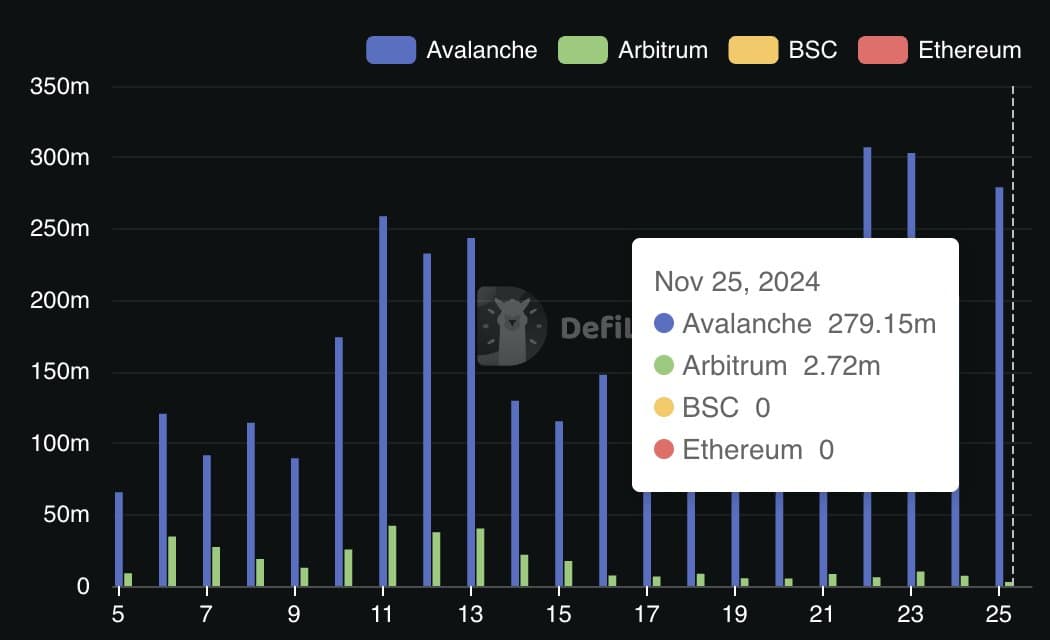Viewport: 1050px width, 640px height.
Task: Hide the Ethereum series via legend label
Action: tap(970, 50)
